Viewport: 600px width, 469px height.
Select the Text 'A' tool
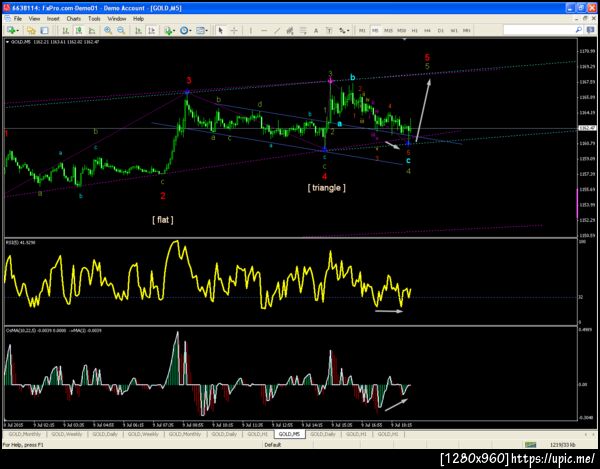(316, 31)
